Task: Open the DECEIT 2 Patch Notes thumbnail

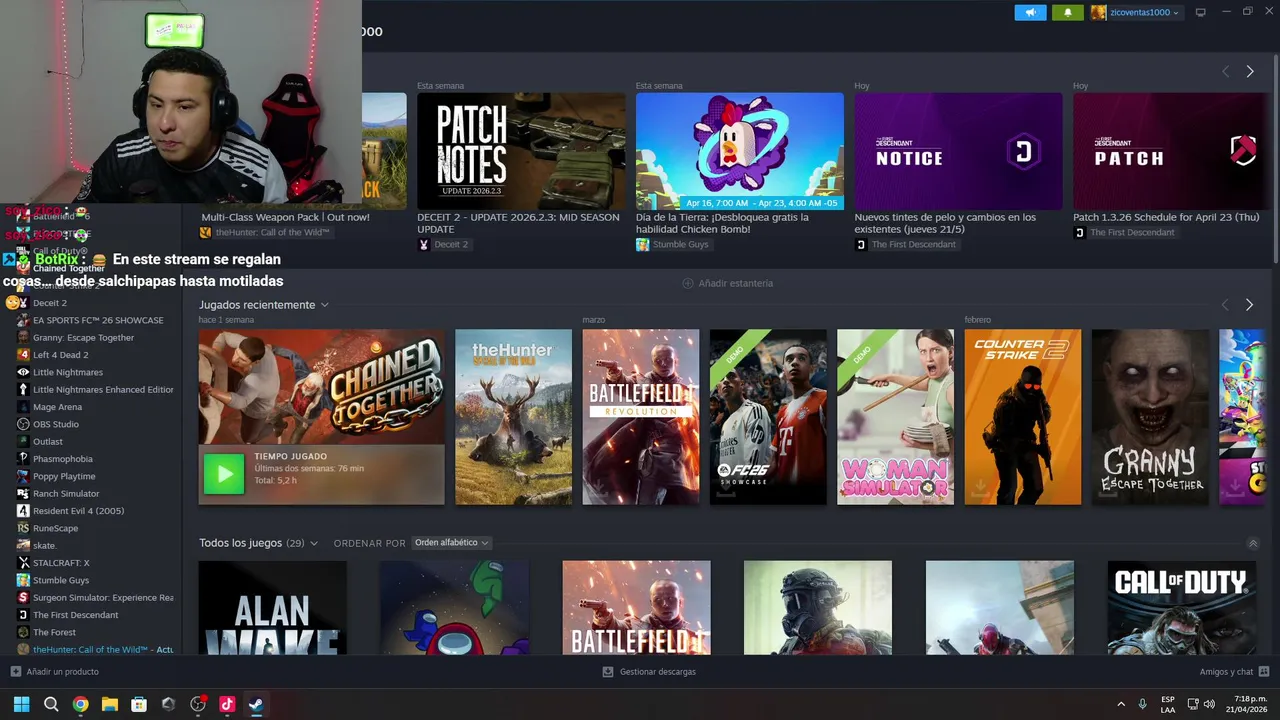Action: [x=521, y=151]
